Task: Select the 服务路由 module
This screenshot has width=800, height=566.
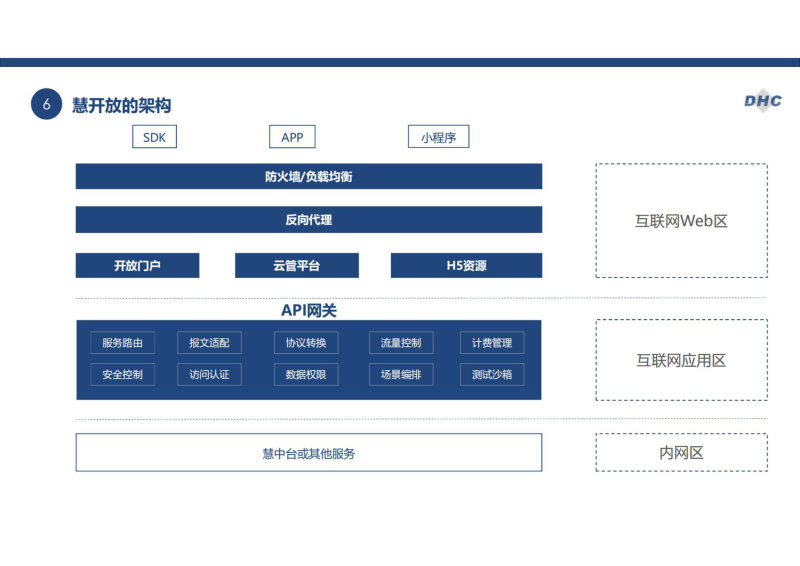Action: click(x=122, y=343)
